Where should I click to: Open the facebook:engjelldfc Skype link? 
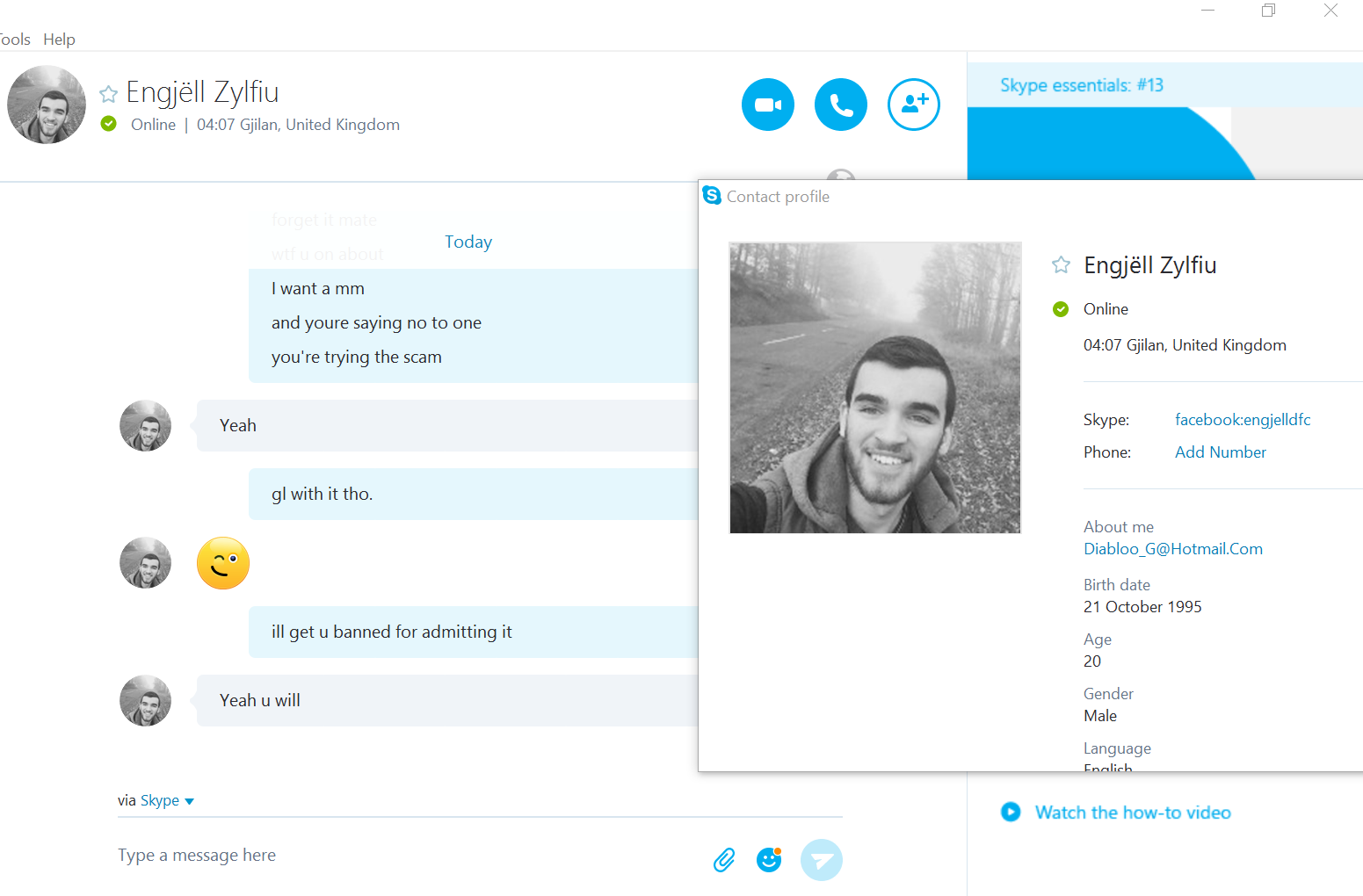1243,420
